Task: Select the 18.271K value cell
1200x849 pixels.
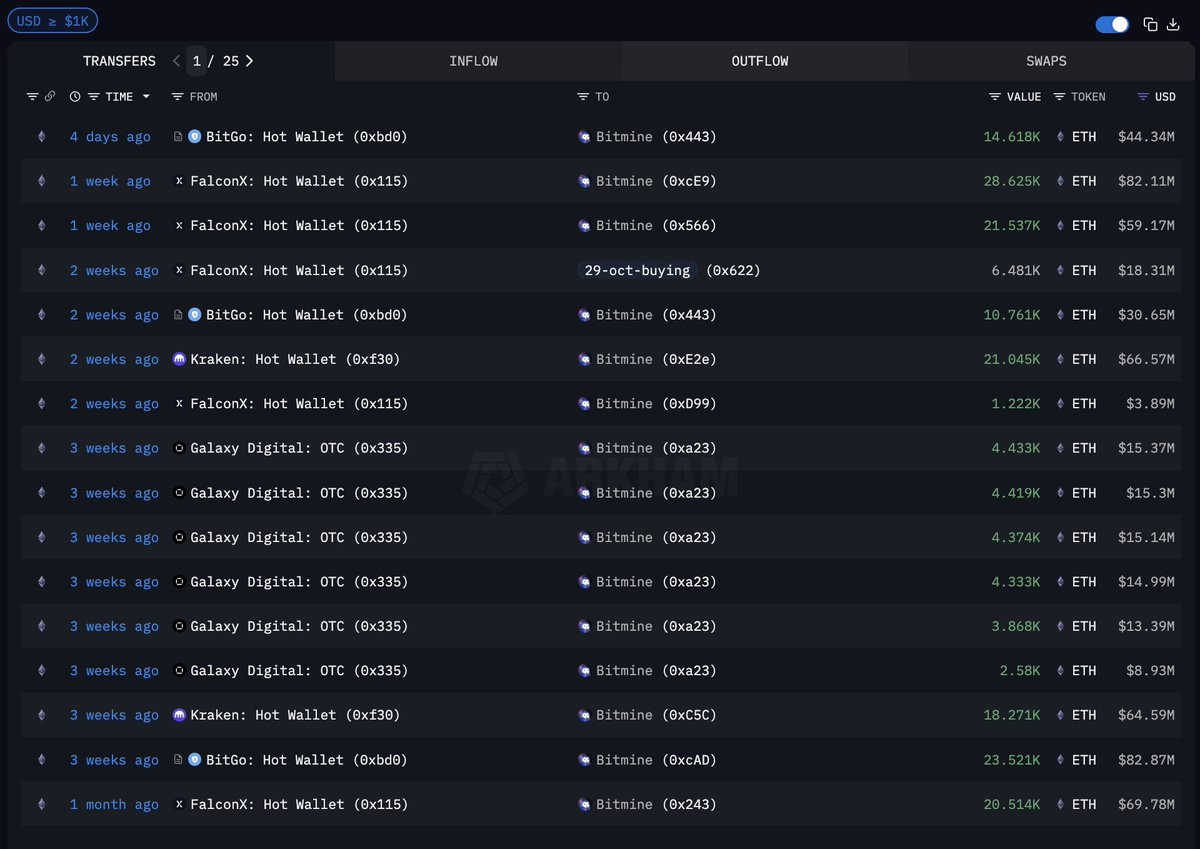Action: 1011,715
